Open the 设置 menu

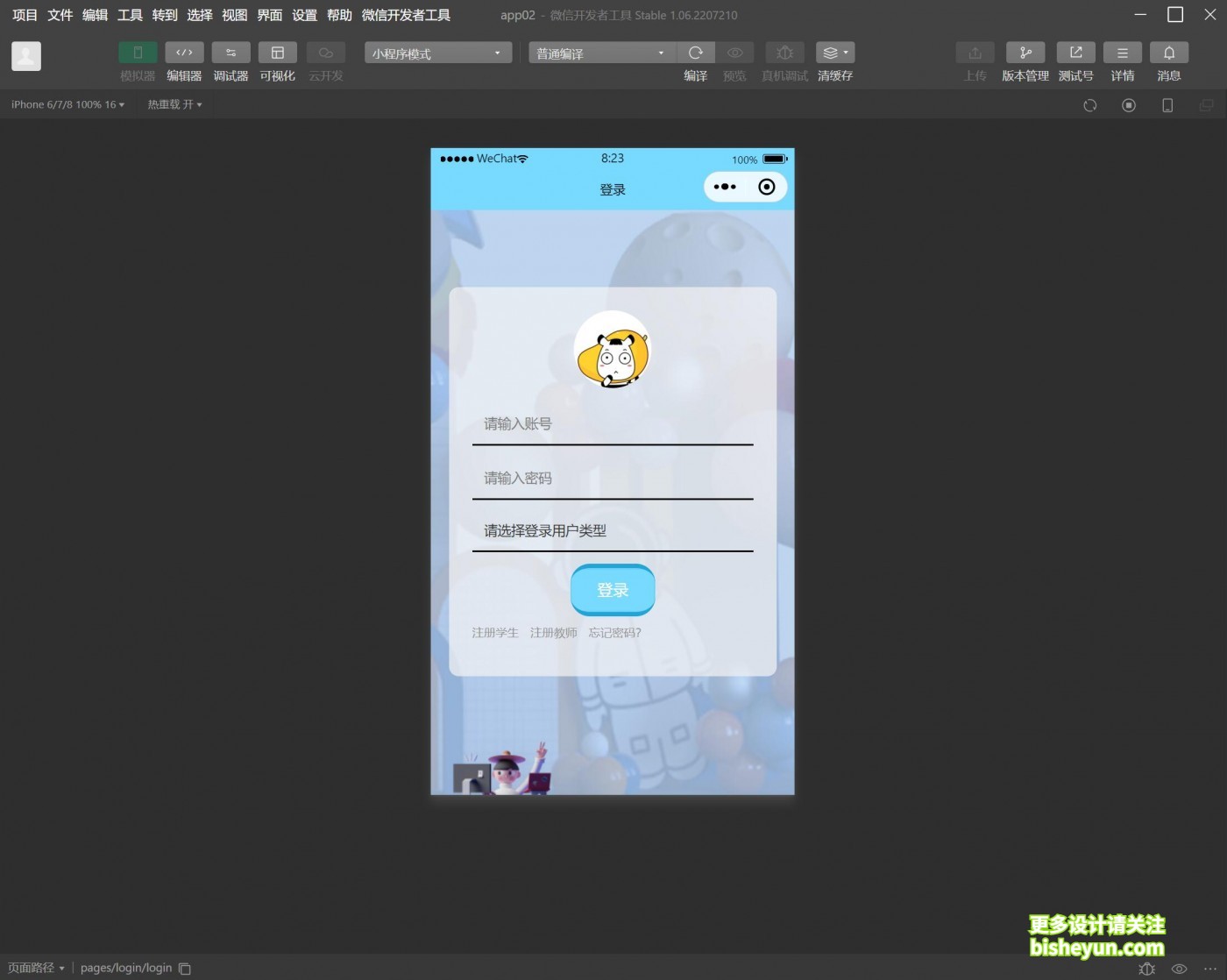(x=305, y=15)
